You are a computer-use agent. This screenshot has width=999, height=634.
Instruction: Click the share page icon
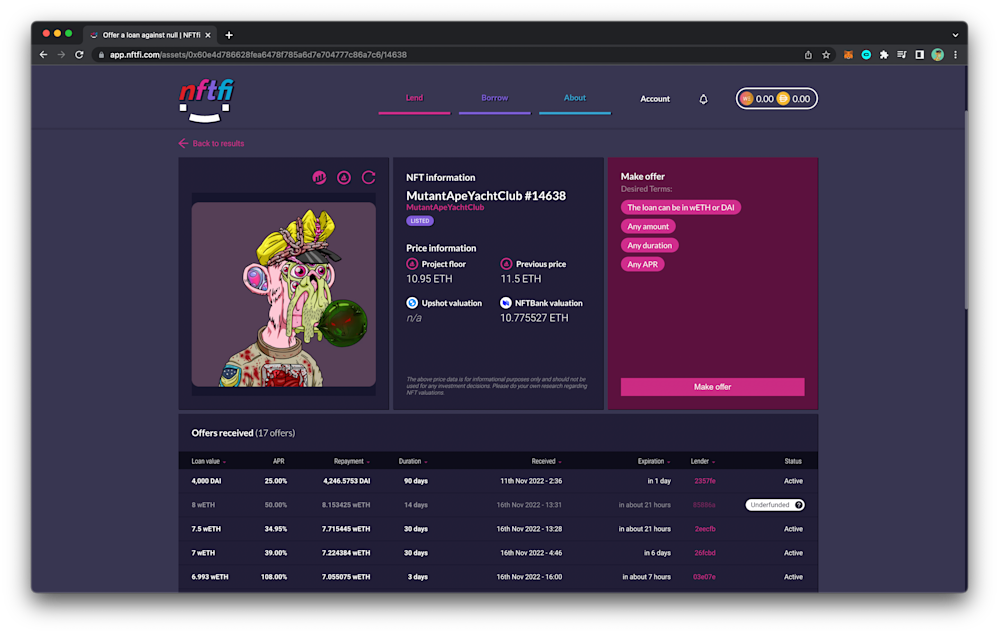pyautogui.click(x=808, y=55)
